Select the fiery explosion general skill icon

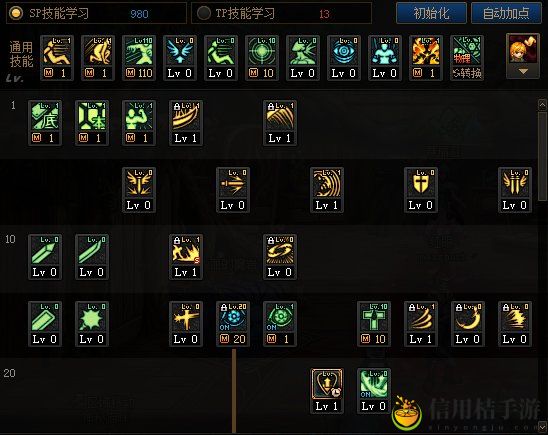[426, 58]
